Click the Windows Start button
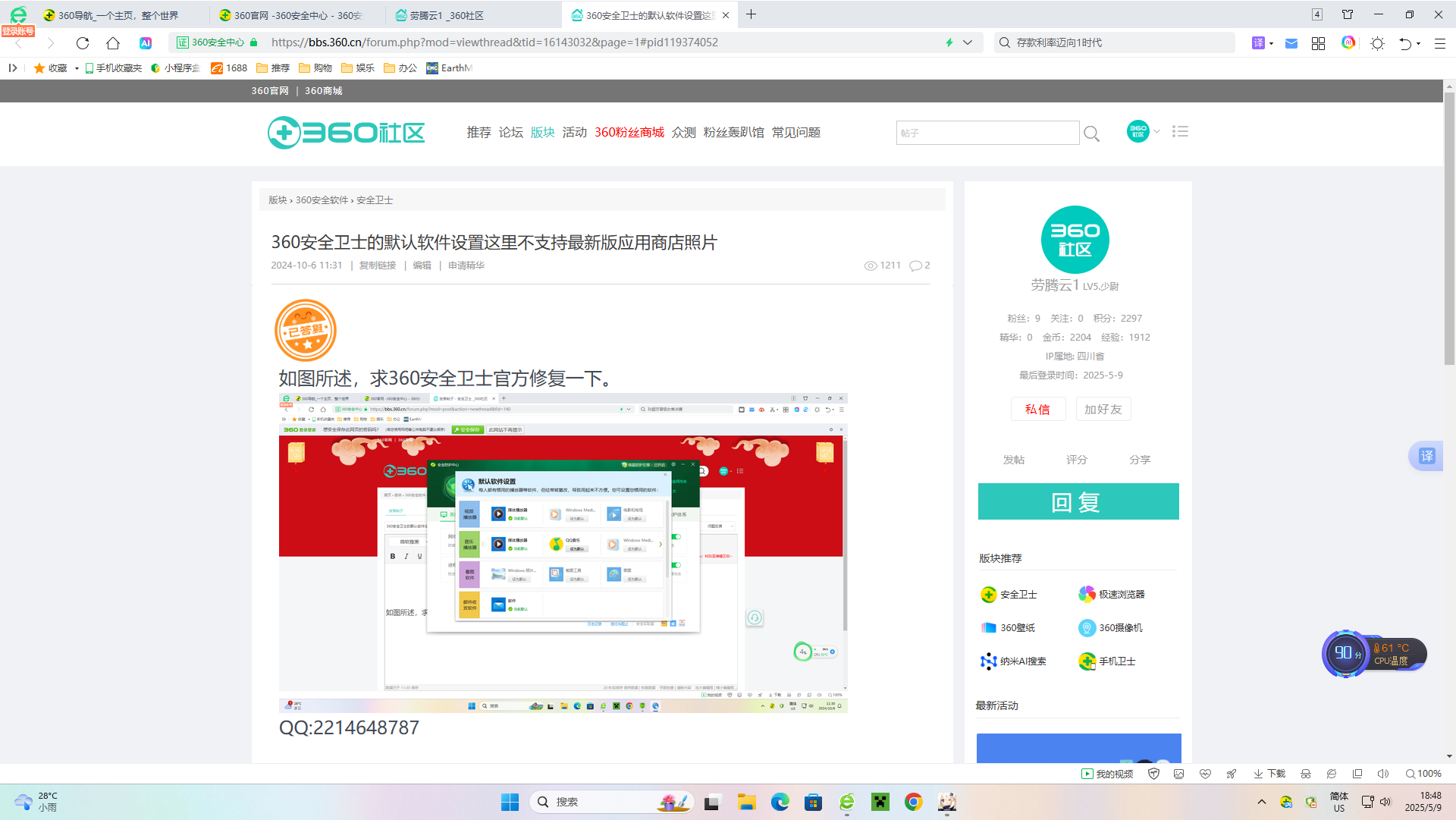 [x=510, y=802]
